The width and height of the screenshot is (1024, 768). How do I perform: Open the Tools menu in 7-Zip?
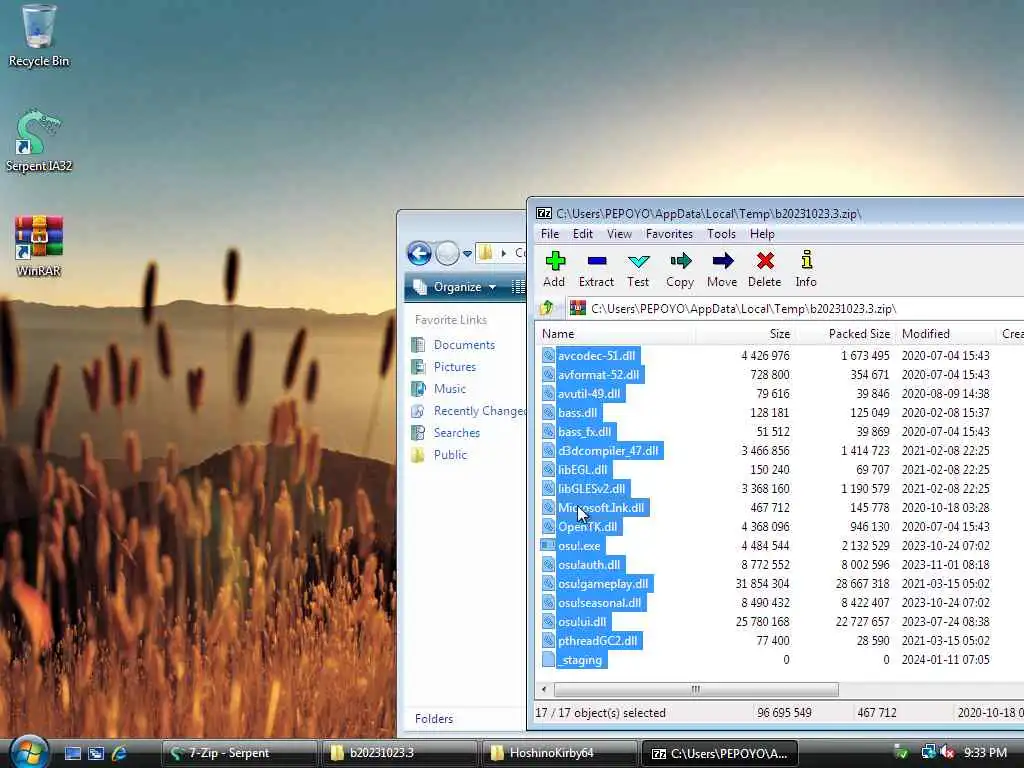(722, 234)
